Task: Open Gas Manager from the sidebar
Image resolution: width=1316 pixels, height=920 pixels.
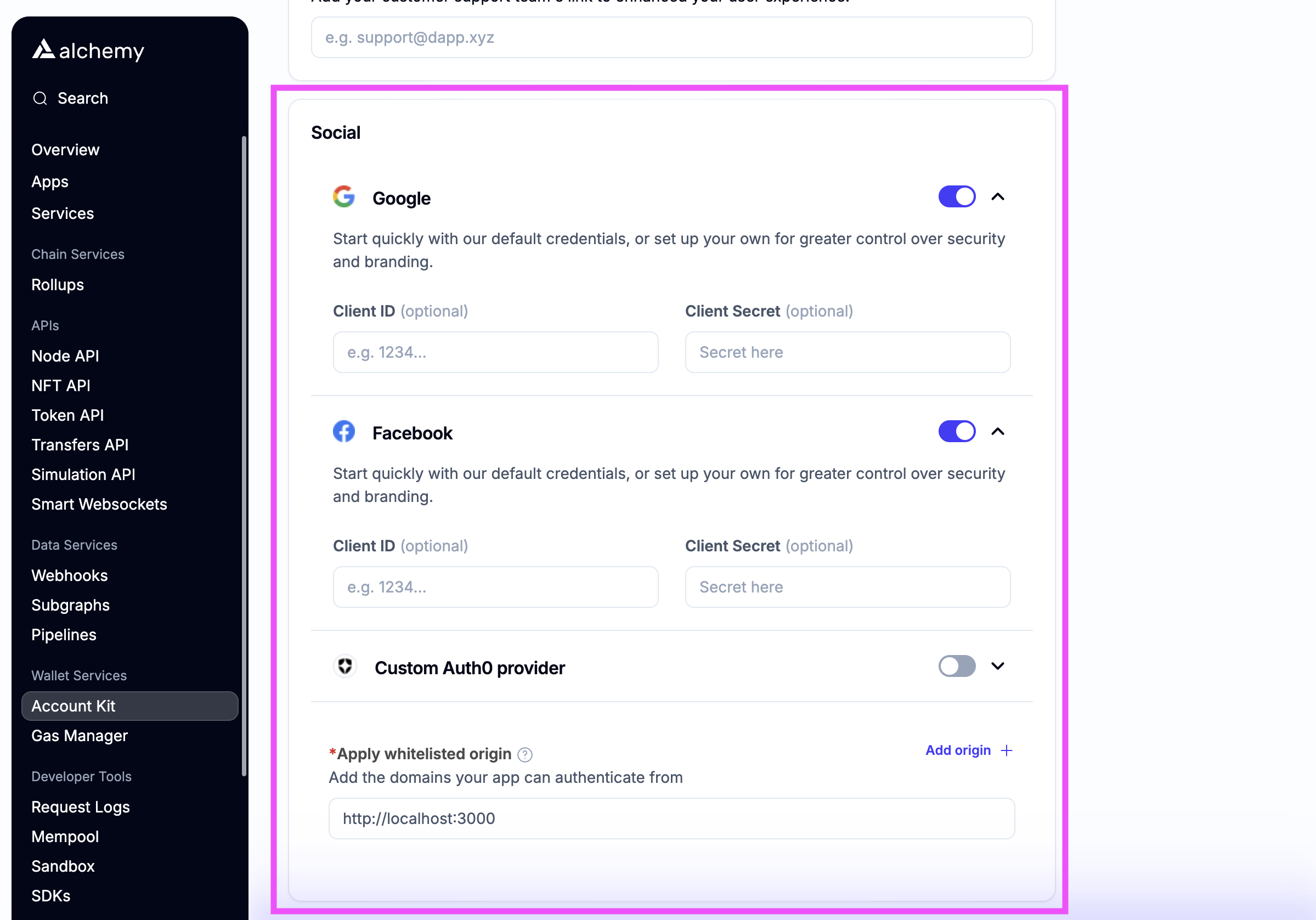Action: pyautogui.click(x=79, y=736)
